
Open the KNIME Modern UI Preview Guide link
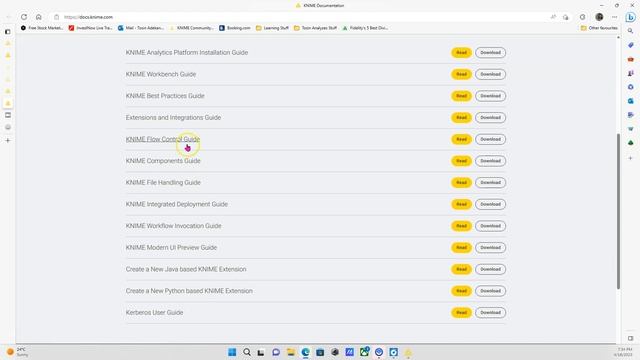tap(171, 247)
